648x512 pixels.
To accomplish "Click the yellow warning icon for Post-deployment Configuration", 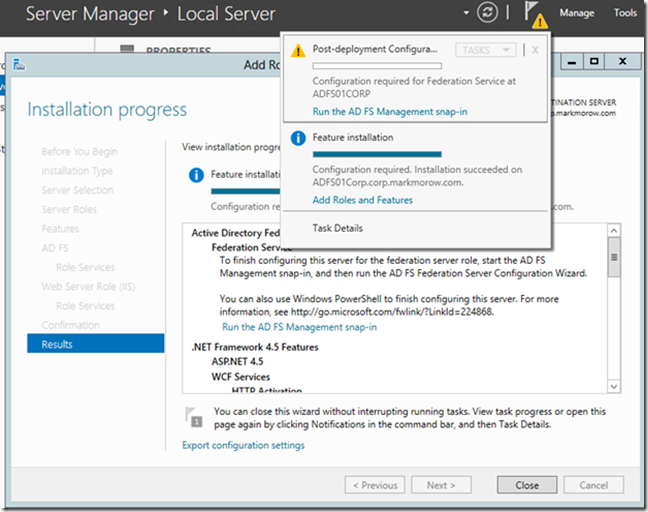I will (298, 50).
